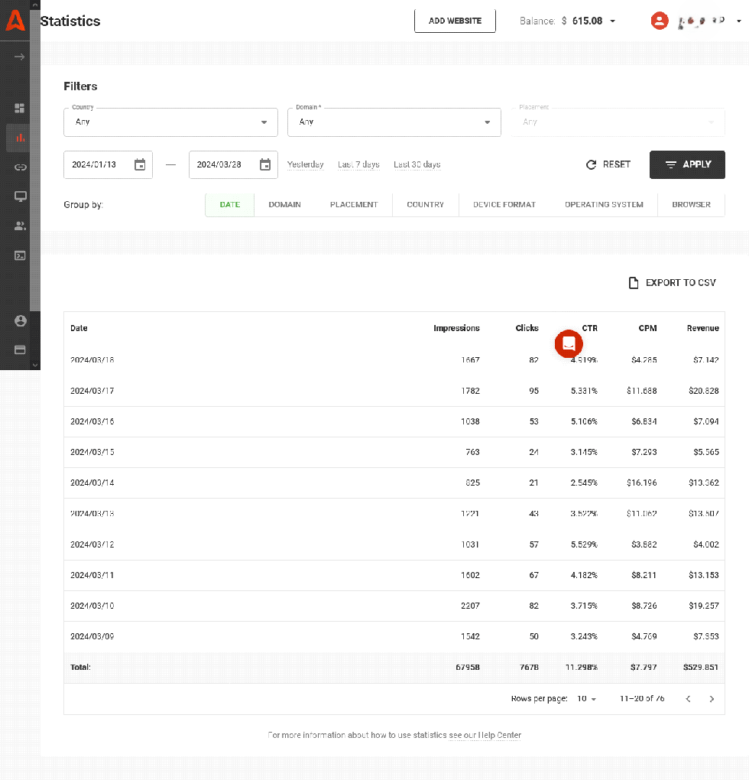This screenshot has width=749, height=780.
Task: Group statistics by Country tab
Action: tap(425, 205)
